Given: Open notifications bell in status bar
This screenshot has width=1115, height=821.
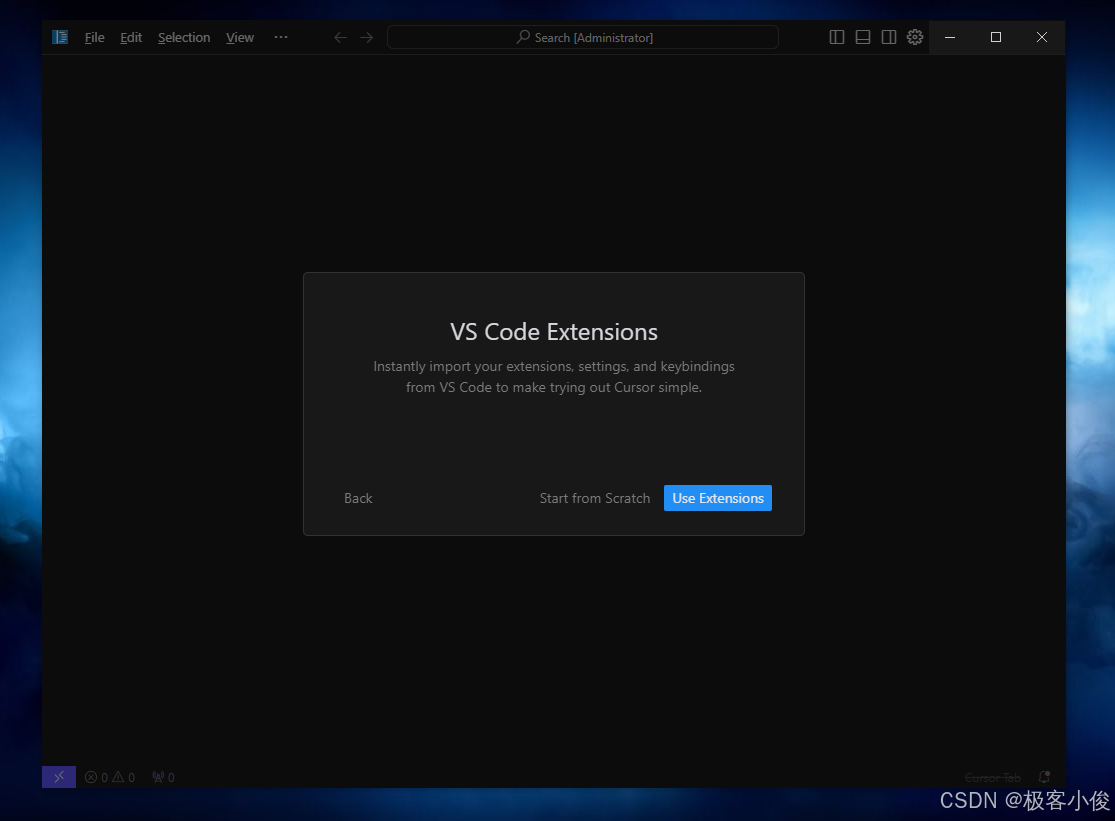Looking at the screenshot, I should 1045,777.
